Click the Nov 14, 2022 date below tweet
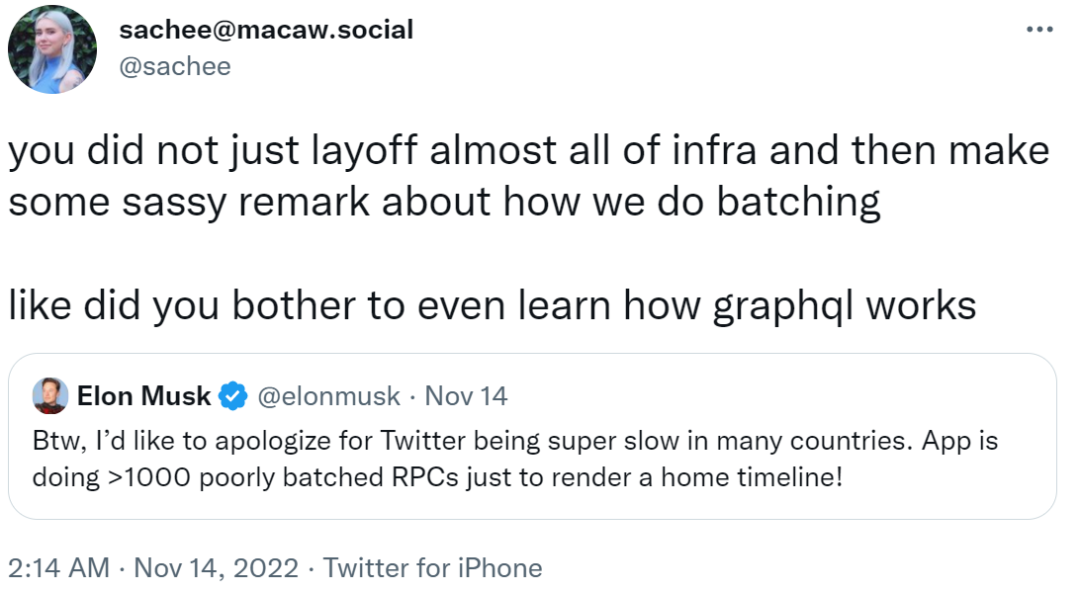This screenshot has height=592, width=1080. pyautogui.click(x=216, y=568)
